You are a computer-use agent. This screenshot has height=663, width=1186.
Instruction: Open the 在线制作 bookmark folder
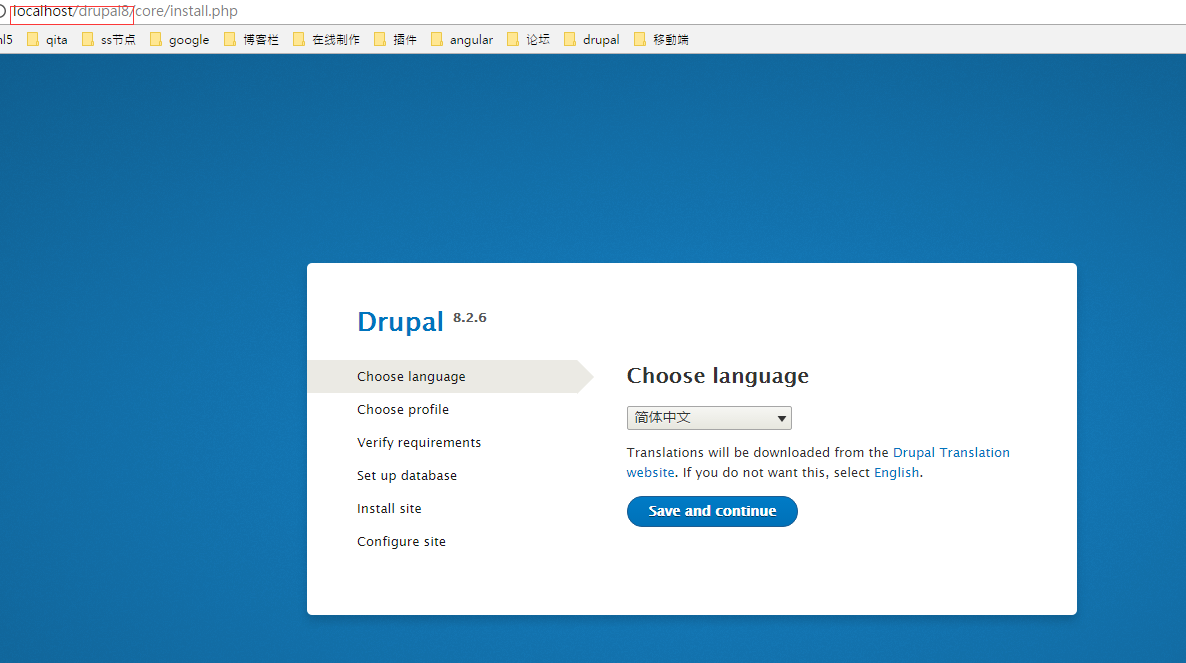pos(327,39)
